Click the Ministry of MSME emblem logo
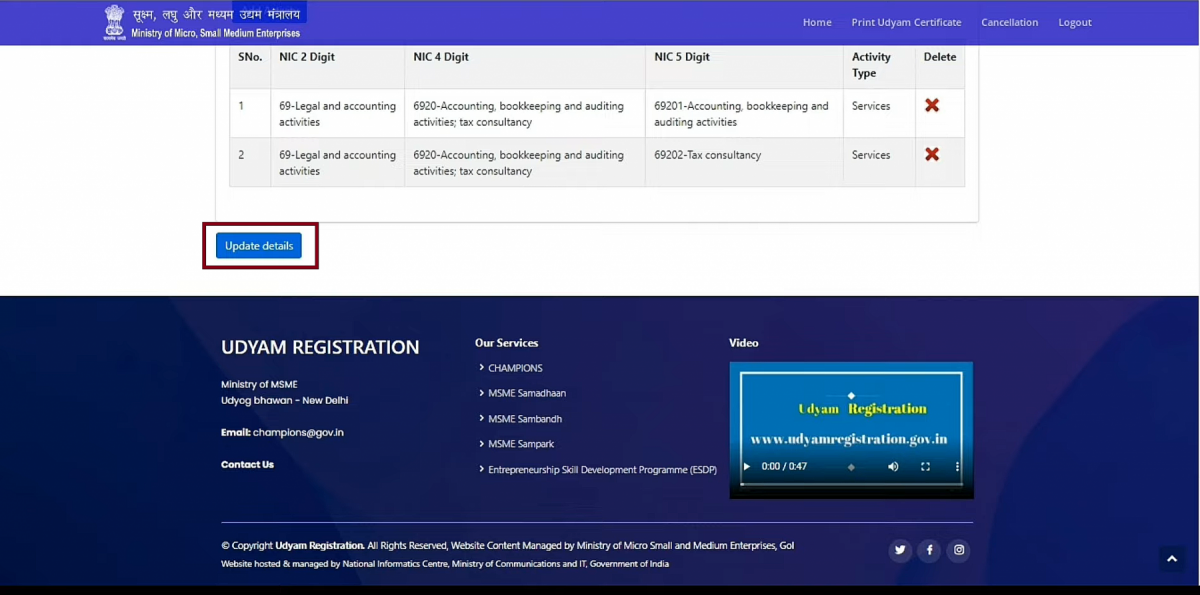 pos(113,21)
